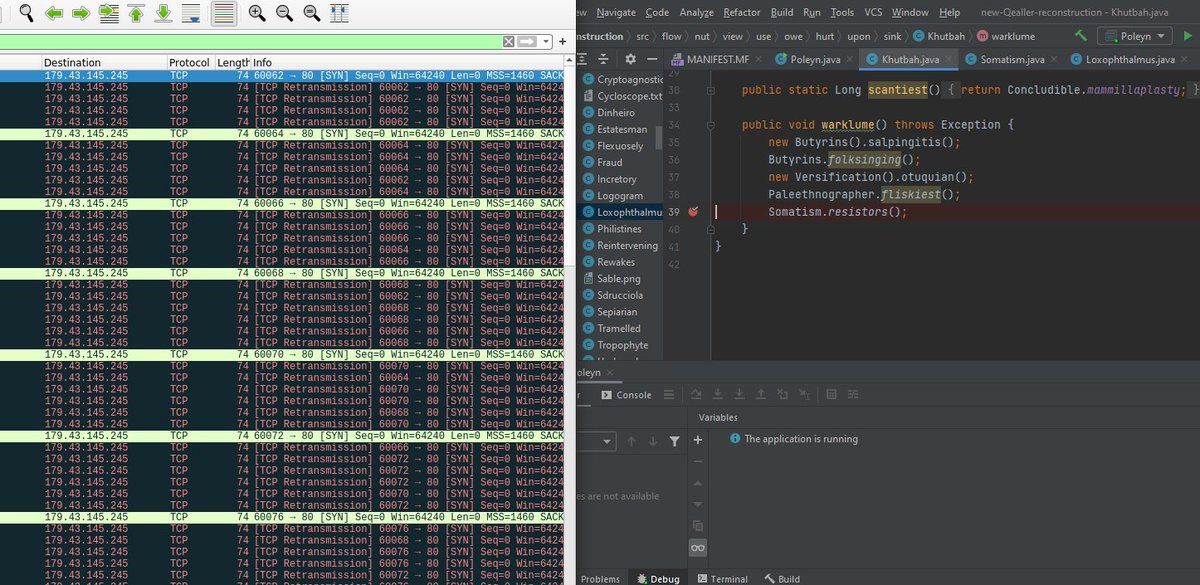The width and height of the screenshot is (1200, 585).
Task: Click the sink breadcrumb folder
Action: (x=890, y=36)
